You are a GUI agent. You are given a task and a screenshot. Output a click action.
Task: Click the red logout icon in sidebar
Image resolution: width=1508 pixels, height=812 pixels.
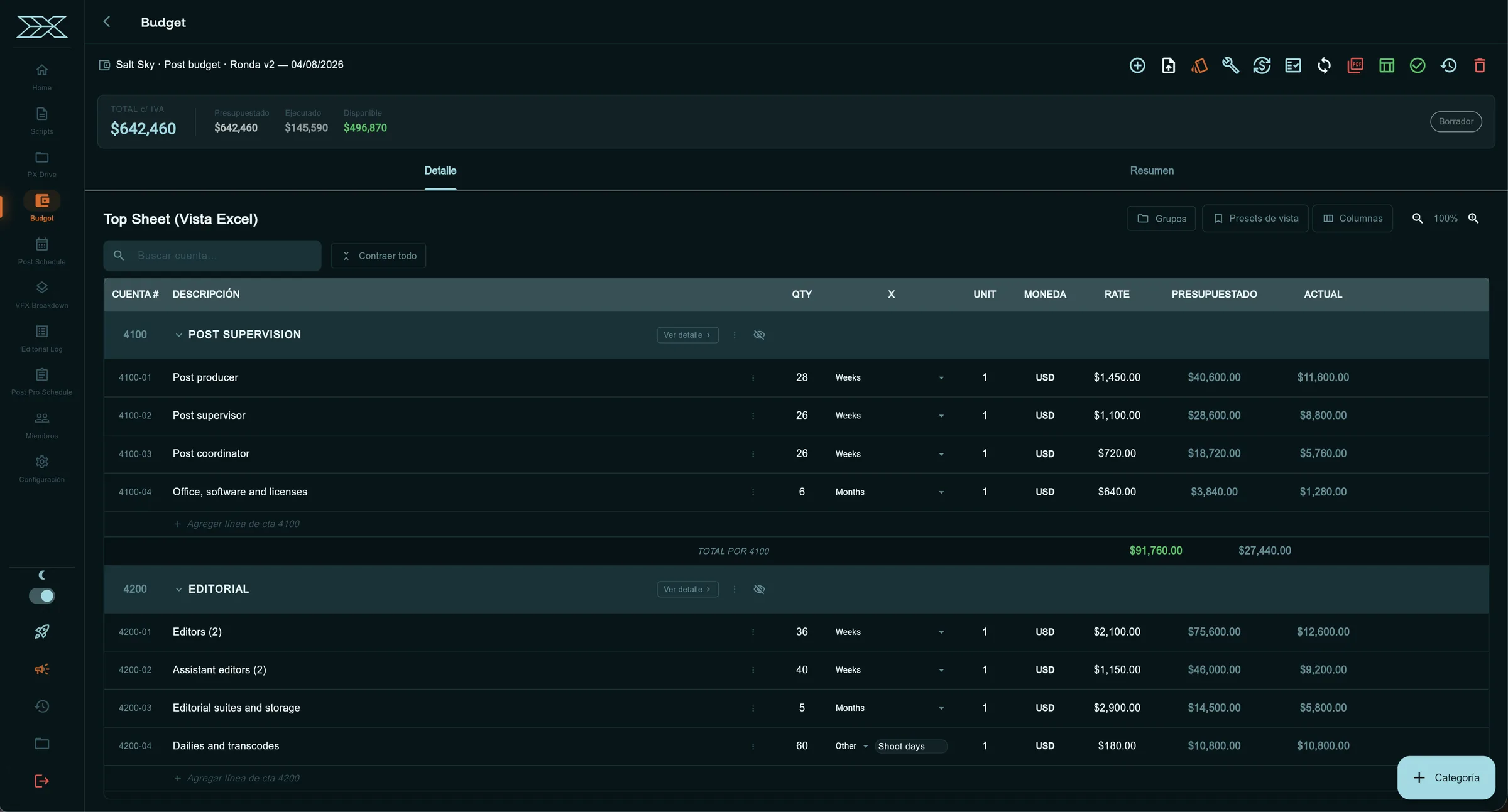41,781
